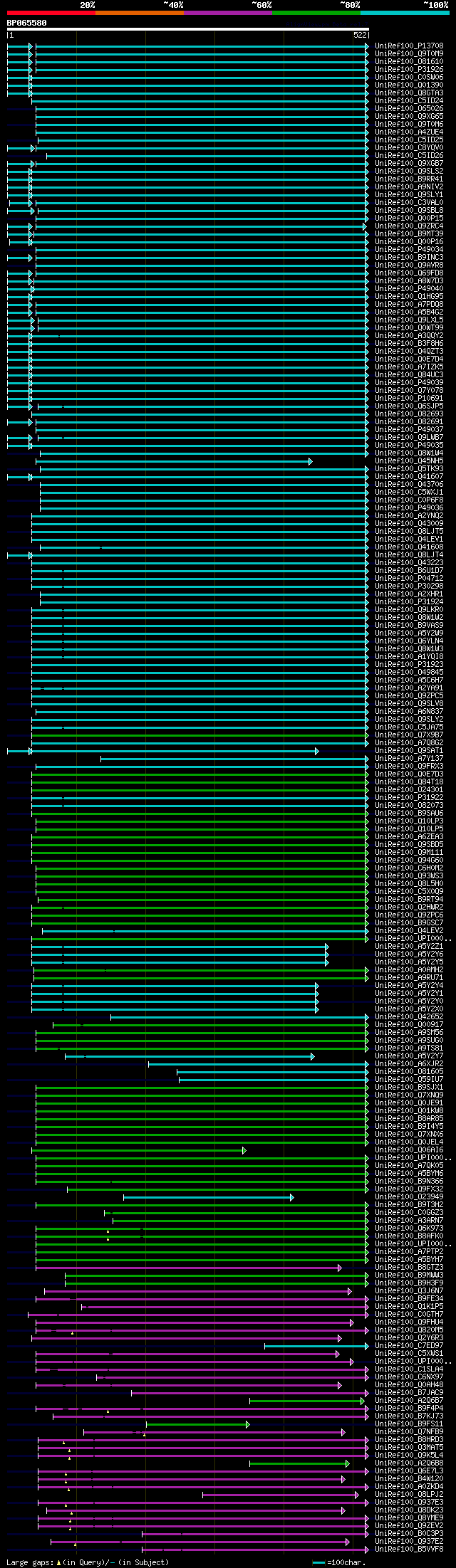Select hit UniRef100_Q8GTA3

[x=409, y=93]
